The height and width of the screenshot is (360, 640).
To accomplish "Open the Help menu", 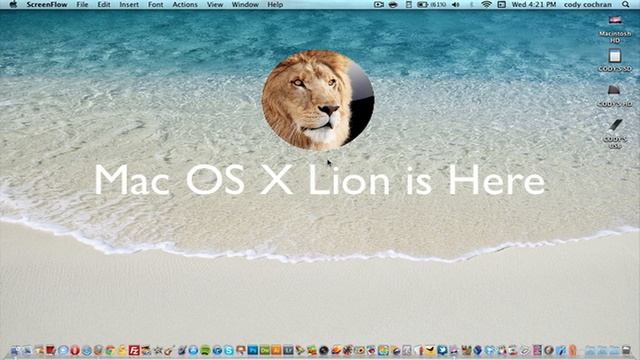I will (x=275, y=4).
